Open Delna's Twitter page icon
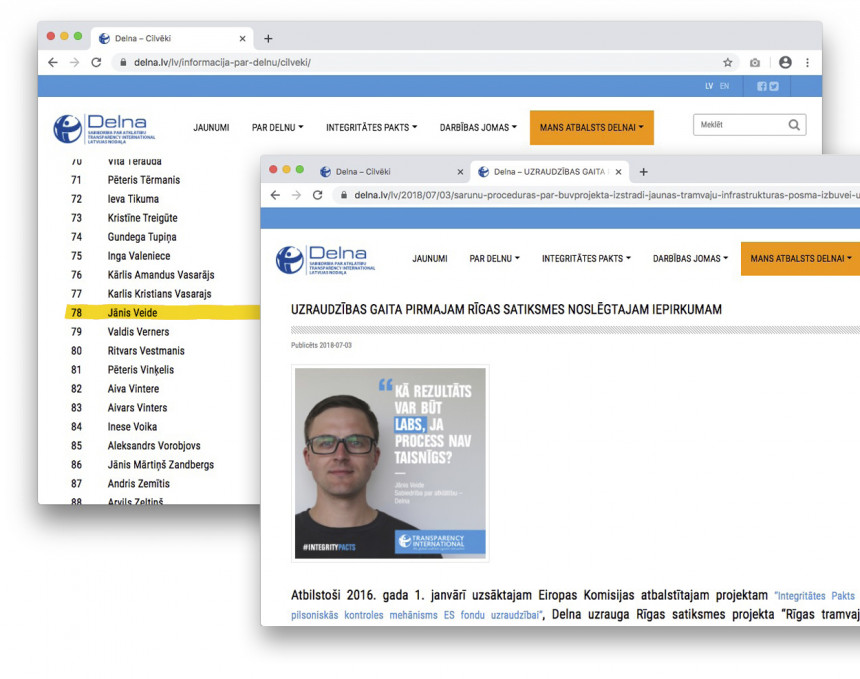This screenshot has height=679, width=860. tap(774, 86)
